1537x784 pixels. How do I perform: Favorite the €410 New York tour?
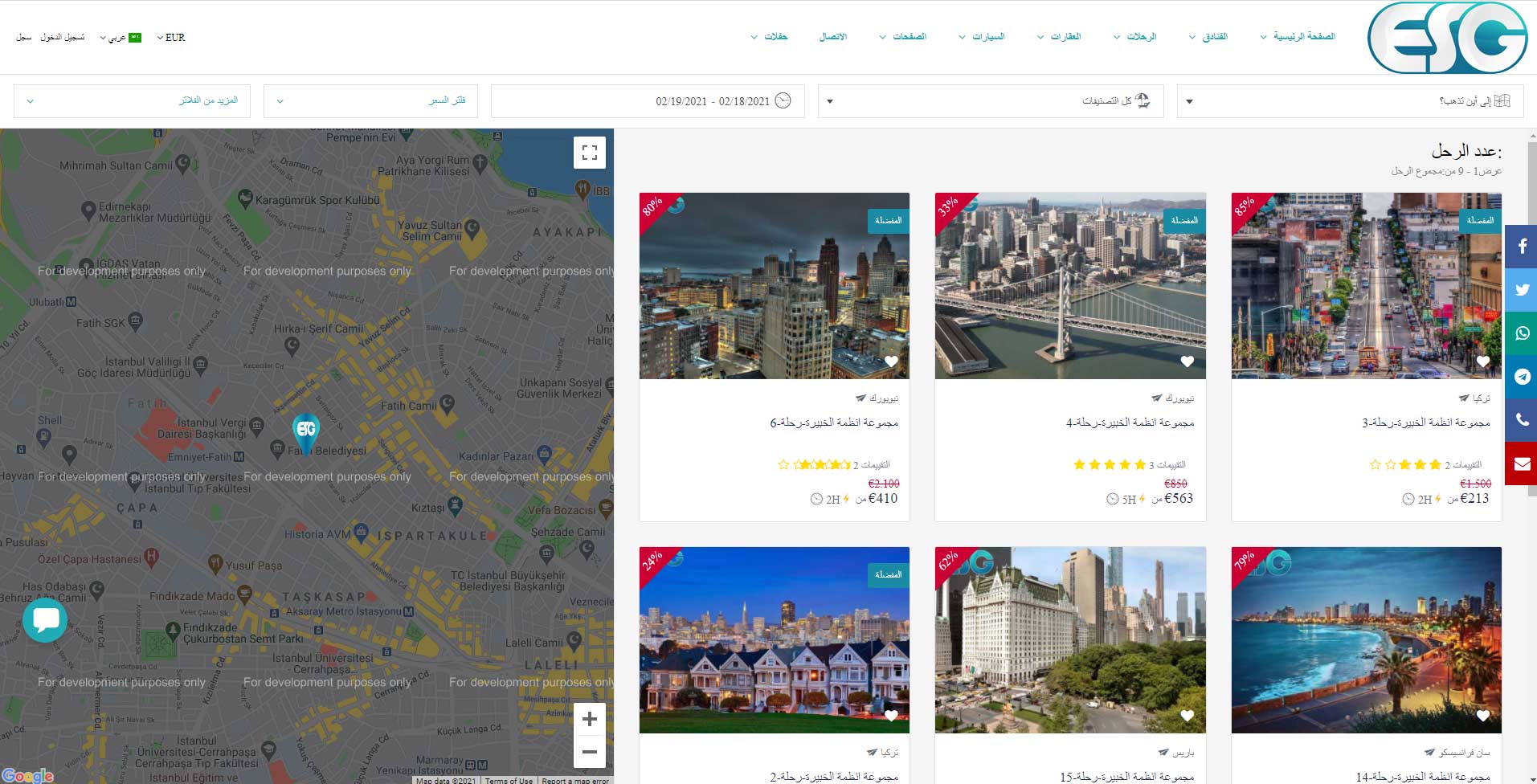coord(891,361)
